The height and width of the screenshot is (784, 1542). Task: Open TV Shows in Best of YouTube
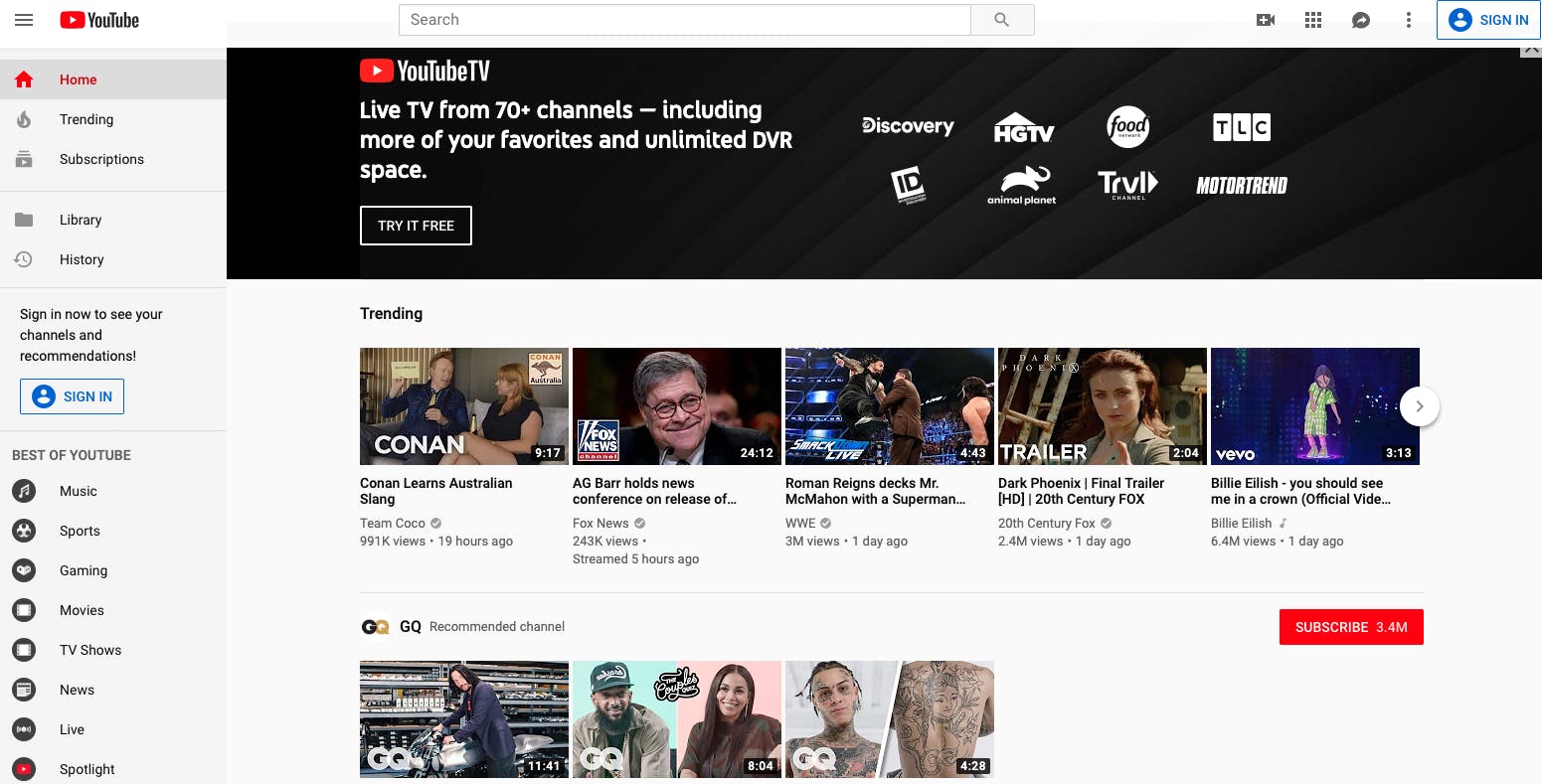[113, 650]
